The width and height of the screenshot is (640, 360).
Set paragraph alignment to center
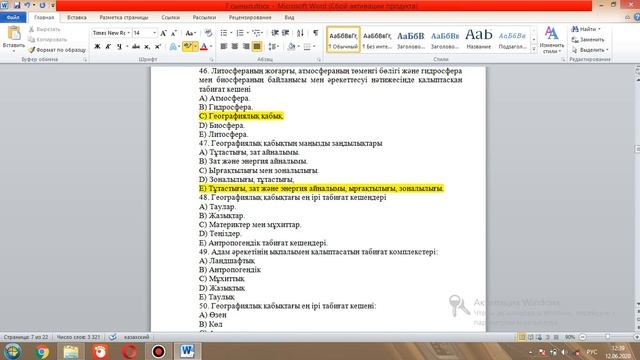(x=235, y=47)
